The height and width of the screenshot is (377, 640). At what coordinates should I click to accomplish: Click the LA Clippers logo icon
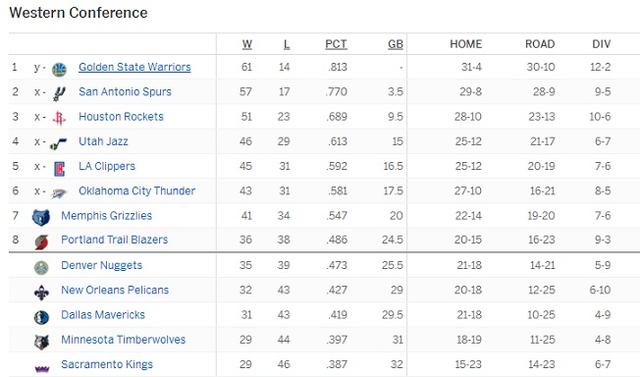click(x=59, y=168)
